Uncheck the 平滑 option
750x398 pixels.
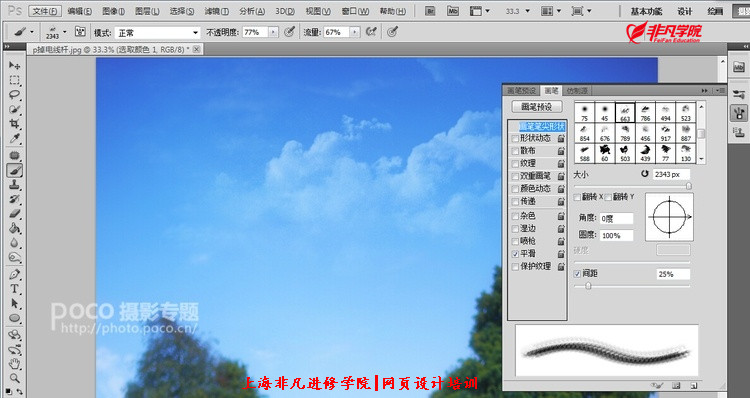tap(515, 254)
